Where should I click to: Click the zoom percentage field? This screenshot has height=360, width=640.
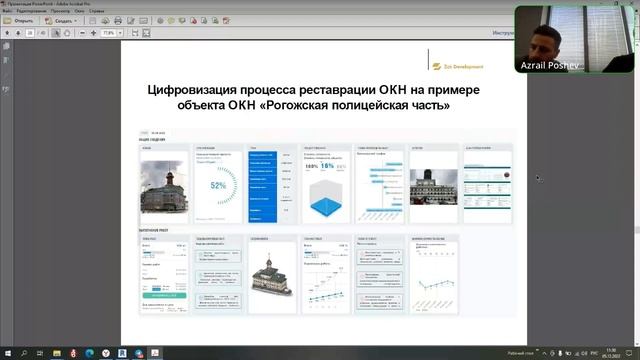point(109,33)
